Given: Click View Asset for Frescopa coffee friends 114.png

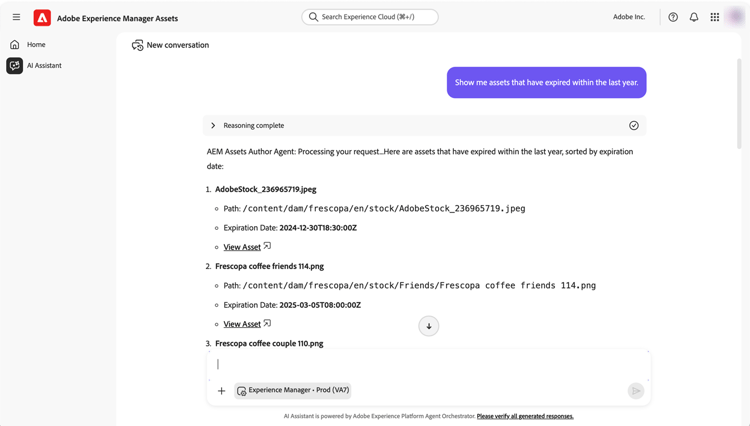Looking at the screenshot, I should 242,324.
